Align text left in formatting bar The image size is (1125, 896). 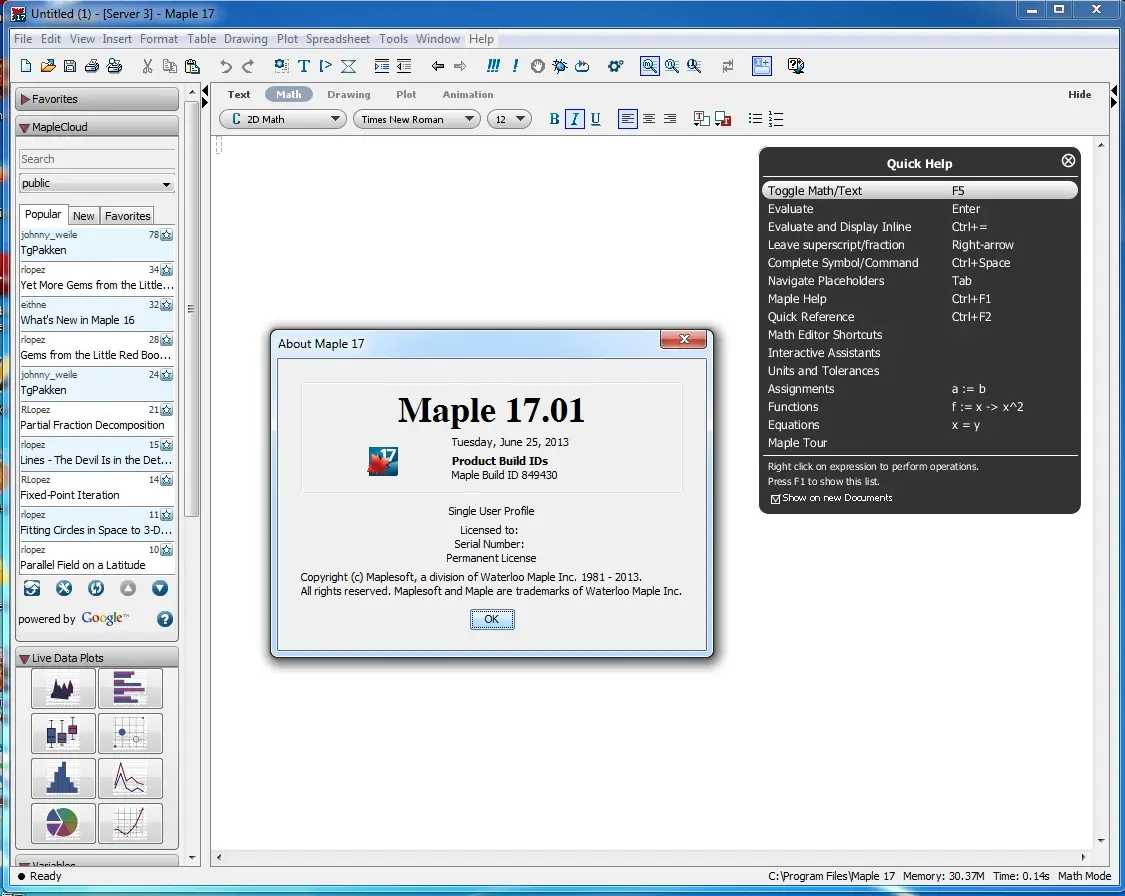[628, 118]
